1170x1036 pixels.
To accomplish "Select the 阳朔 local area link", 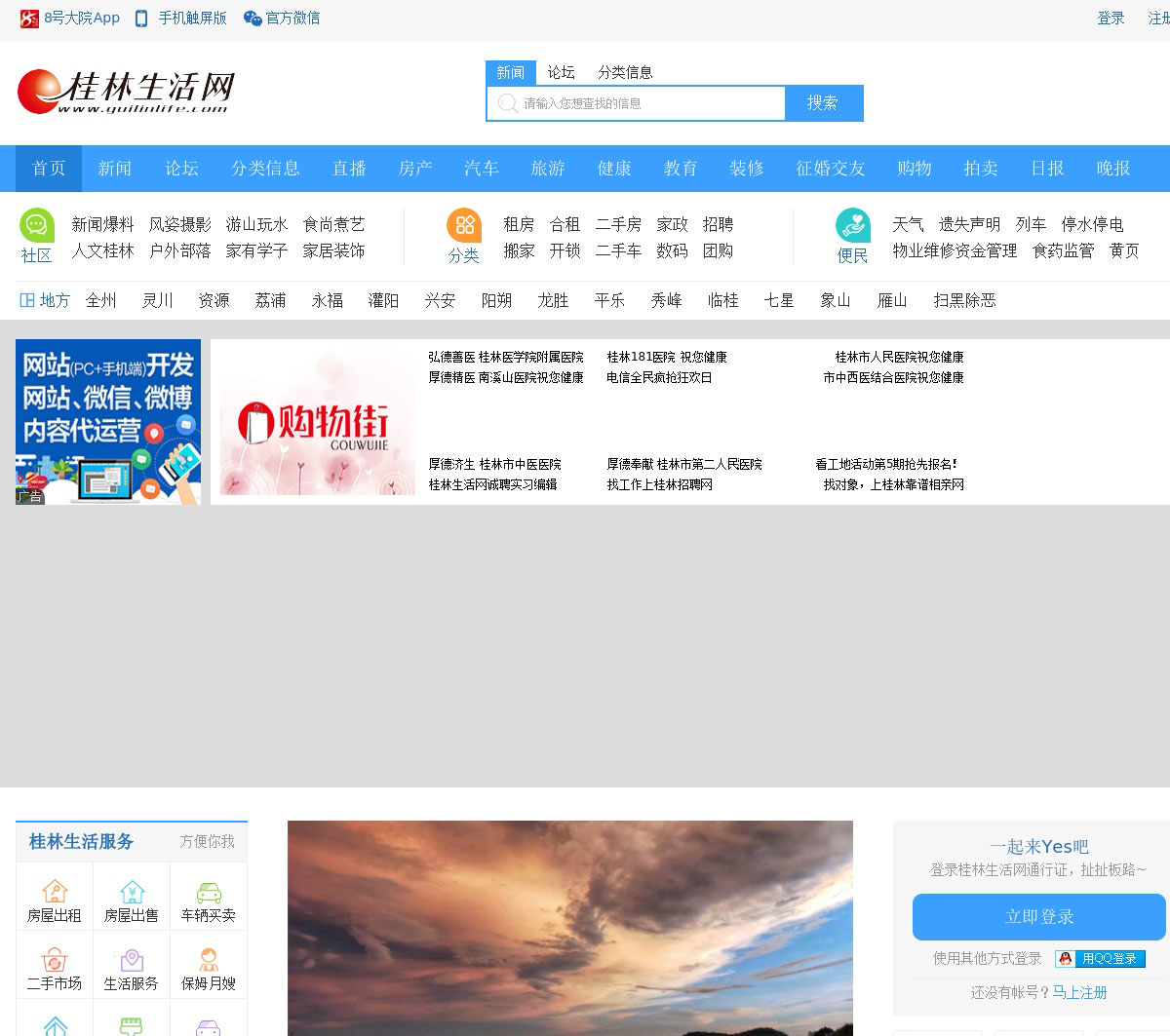I will pyautogui.click(x=496, y=300).
